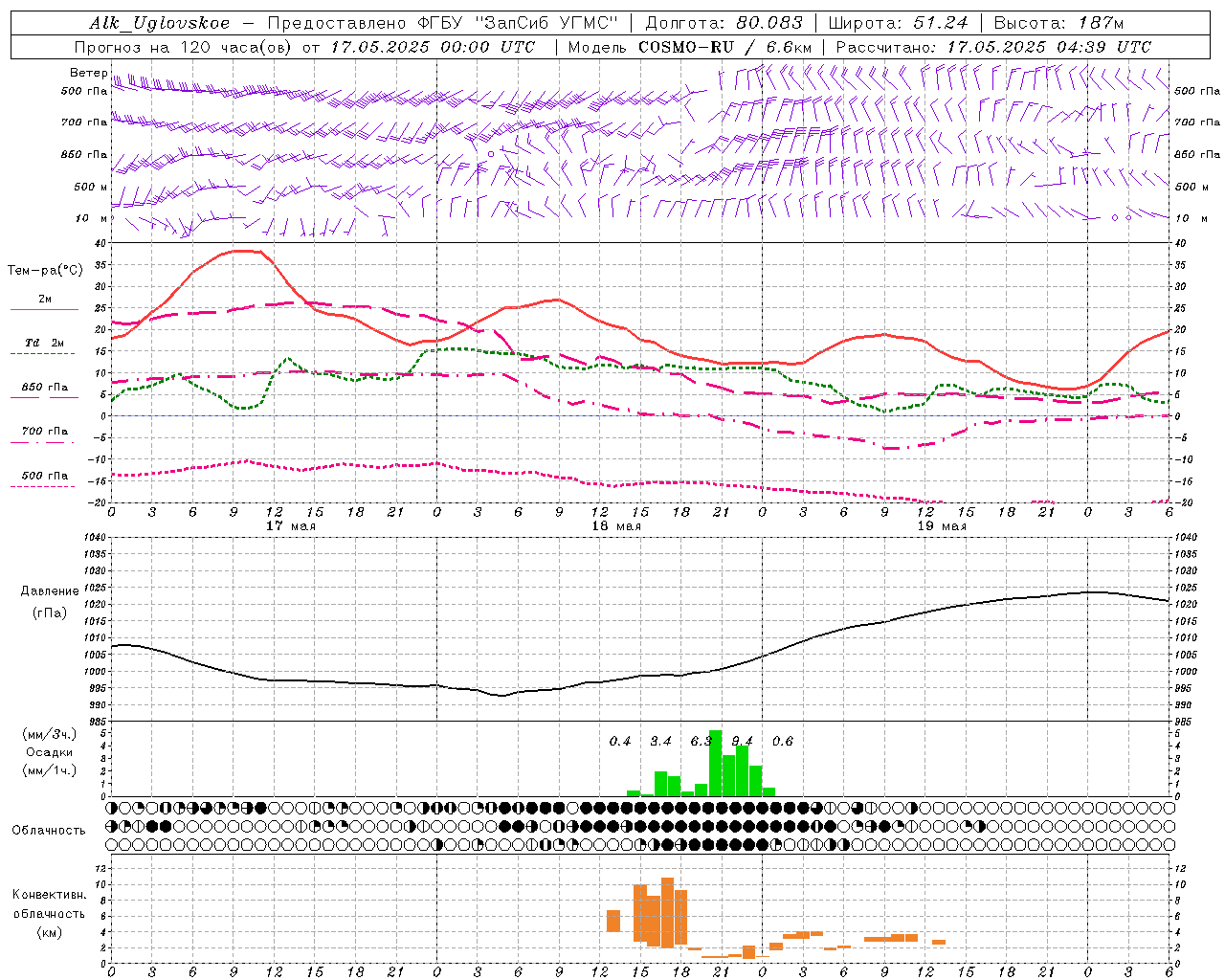Click the 1040 value on the left pressure axis
Image resolution: width=1225 pixels, height=980 pixels.
[x=93, y=537]
